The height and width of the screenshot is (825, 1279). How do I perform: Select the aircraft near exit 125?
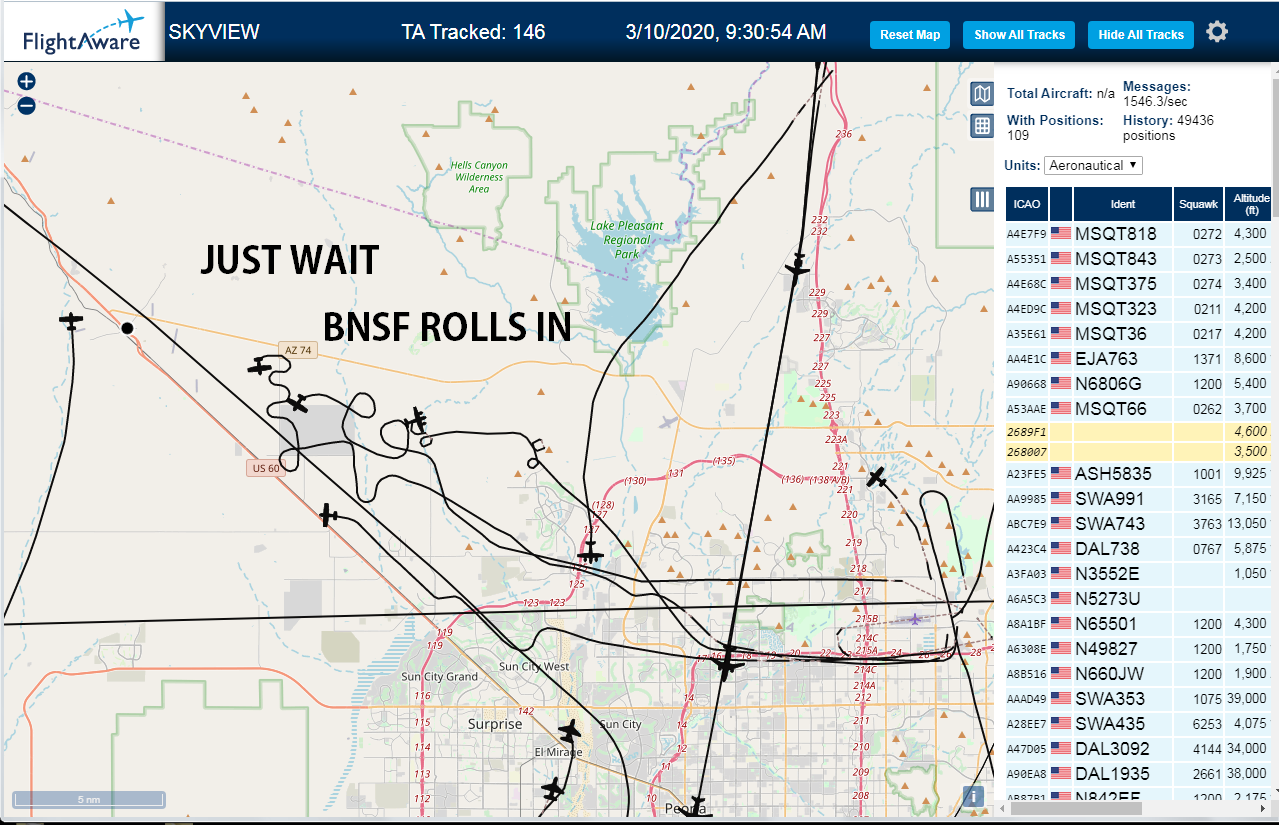coord(591,553)
